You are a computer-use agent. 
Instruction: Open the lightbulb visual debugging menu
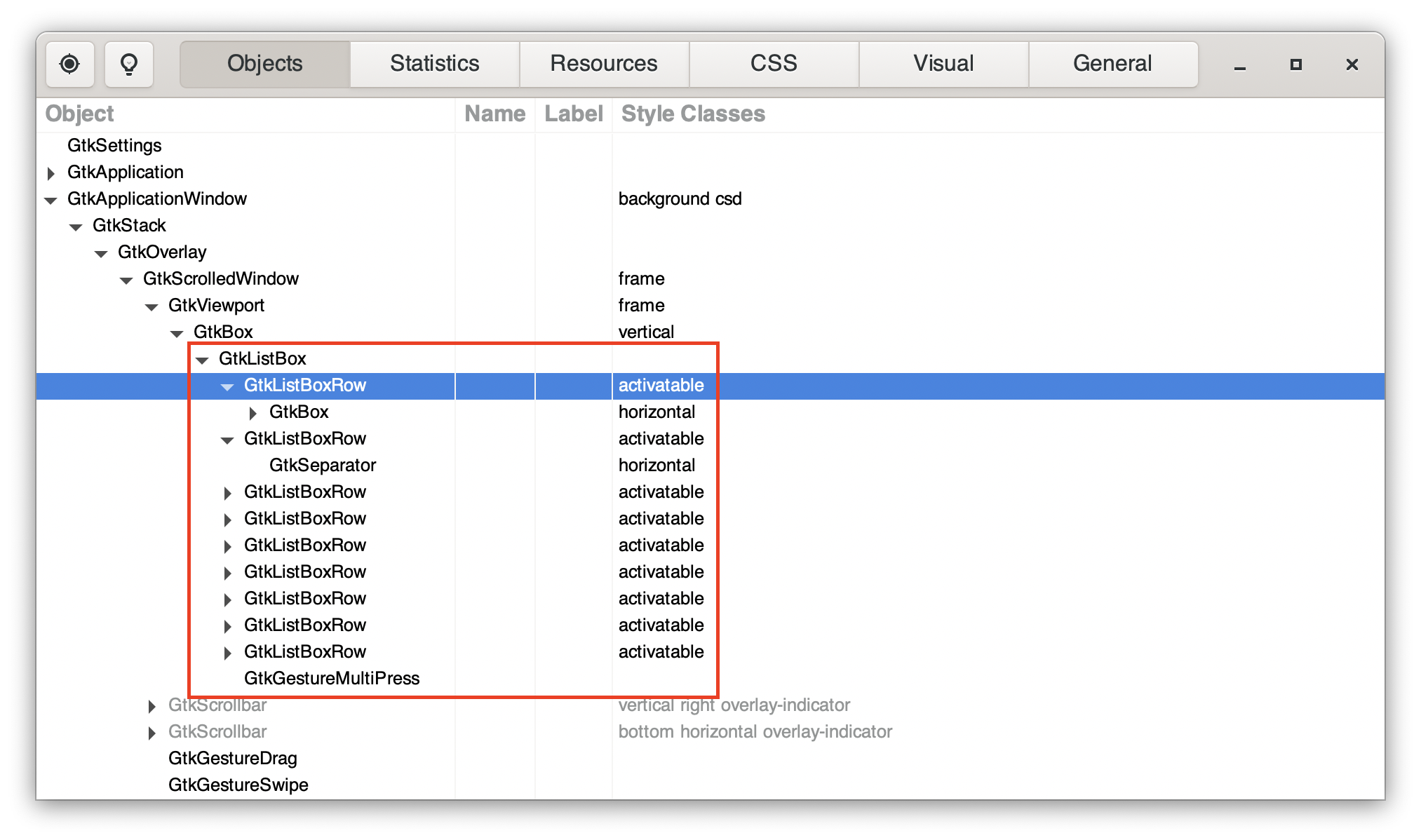(x=129, y=64)
